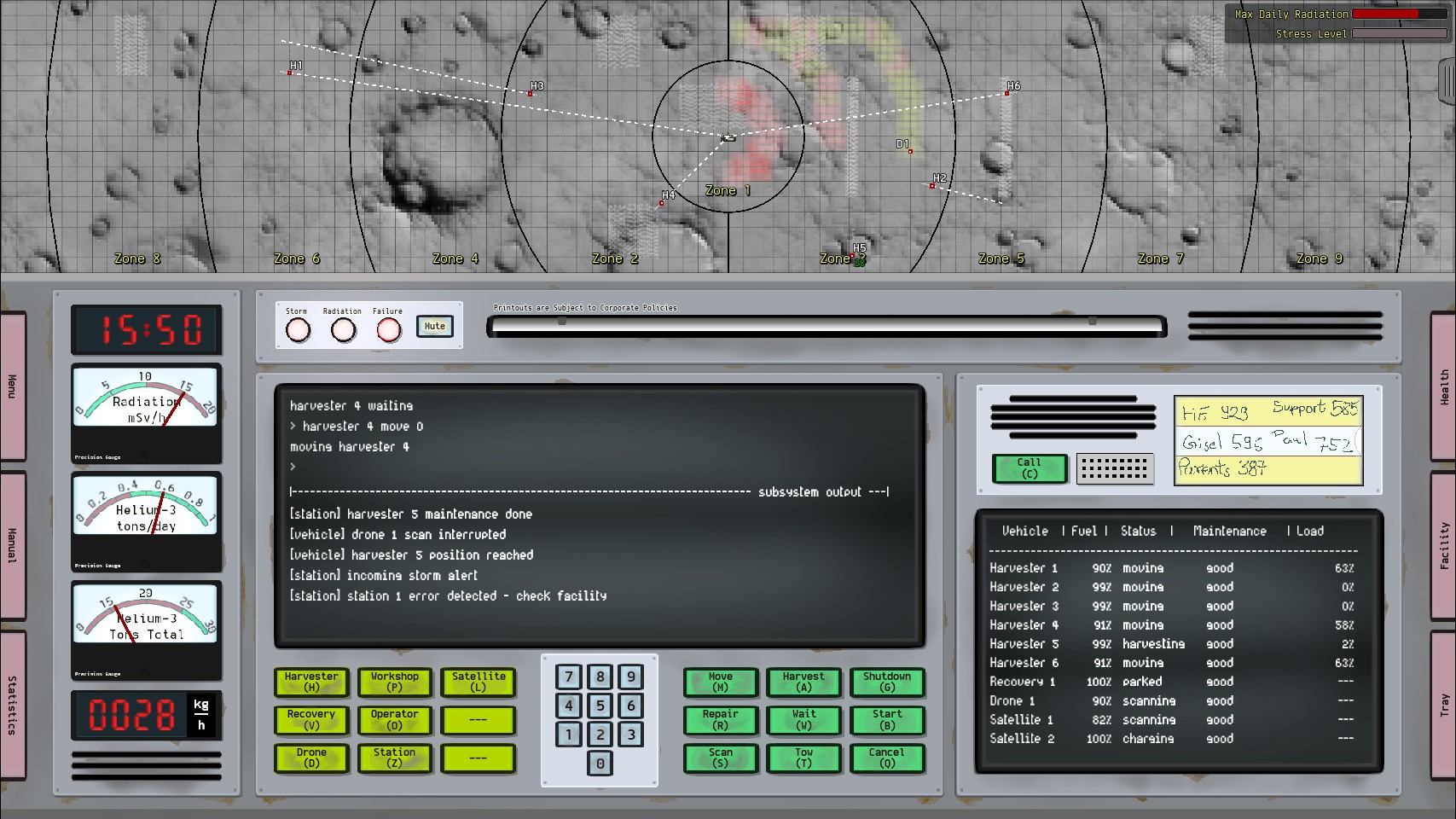Viewport: 1456px width, 819px height.
Task: Click keypad digit 3
Action: click(631, 735)
